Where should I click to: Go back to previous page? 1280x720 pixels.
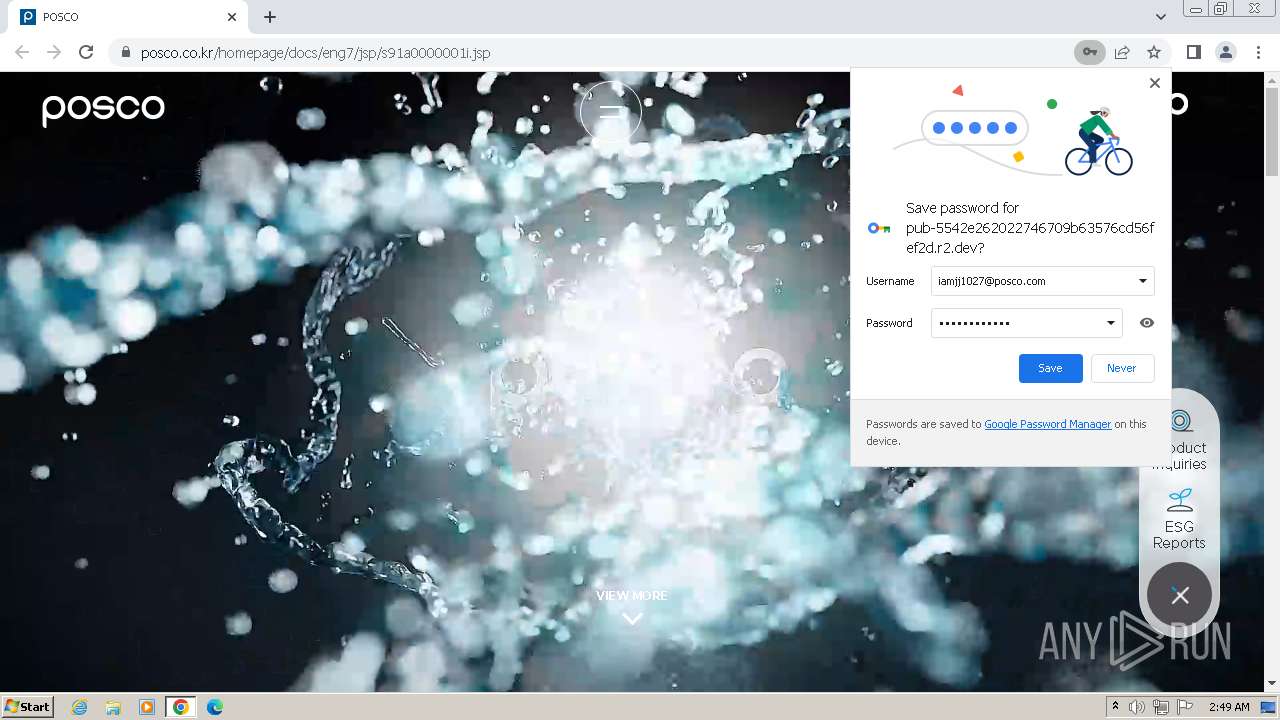pyautogui.click(x=22, y=52)
